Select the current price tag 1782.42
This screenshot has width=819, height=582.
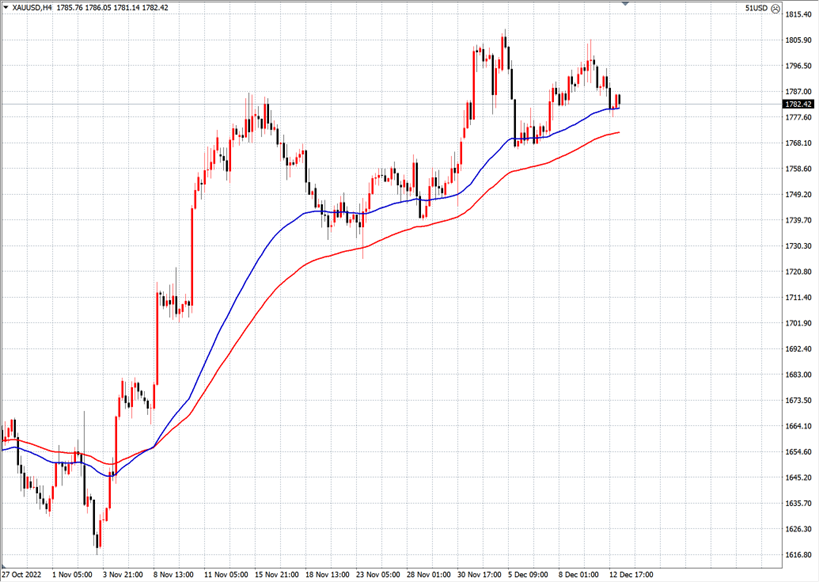coord(799,104)
